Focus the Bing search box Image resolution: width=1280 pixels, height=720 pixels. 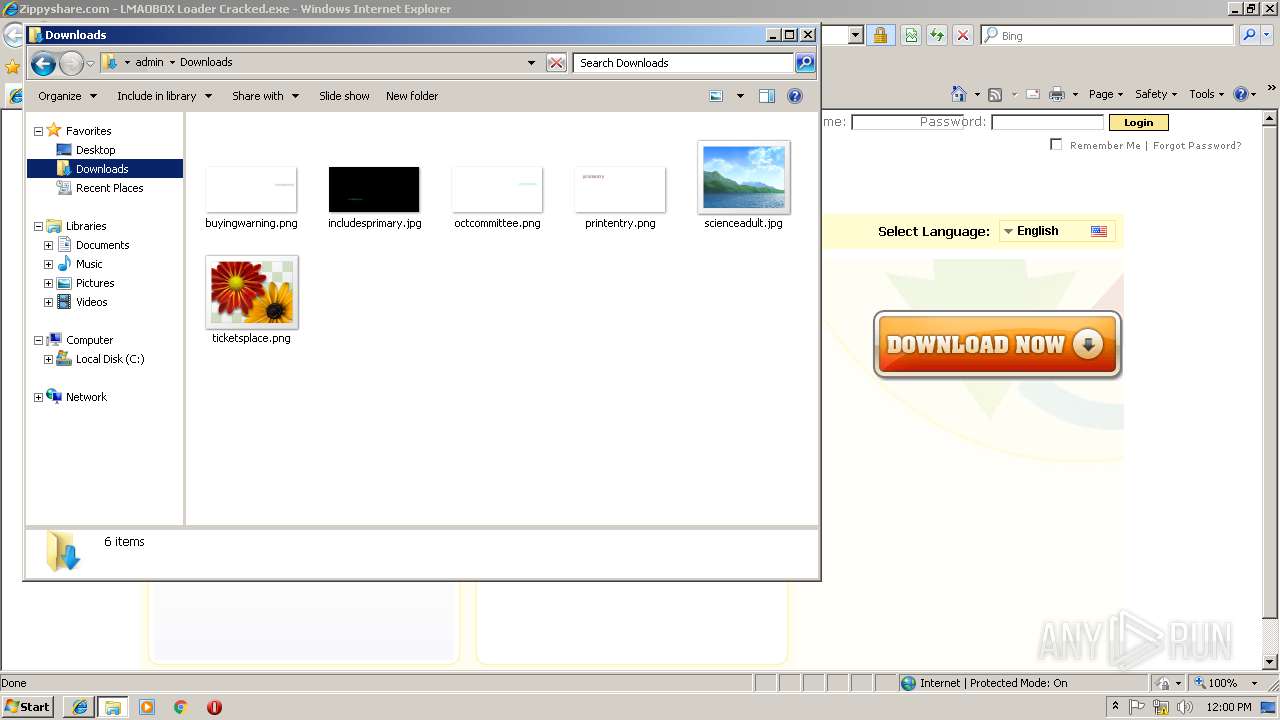pos(1115,35)
